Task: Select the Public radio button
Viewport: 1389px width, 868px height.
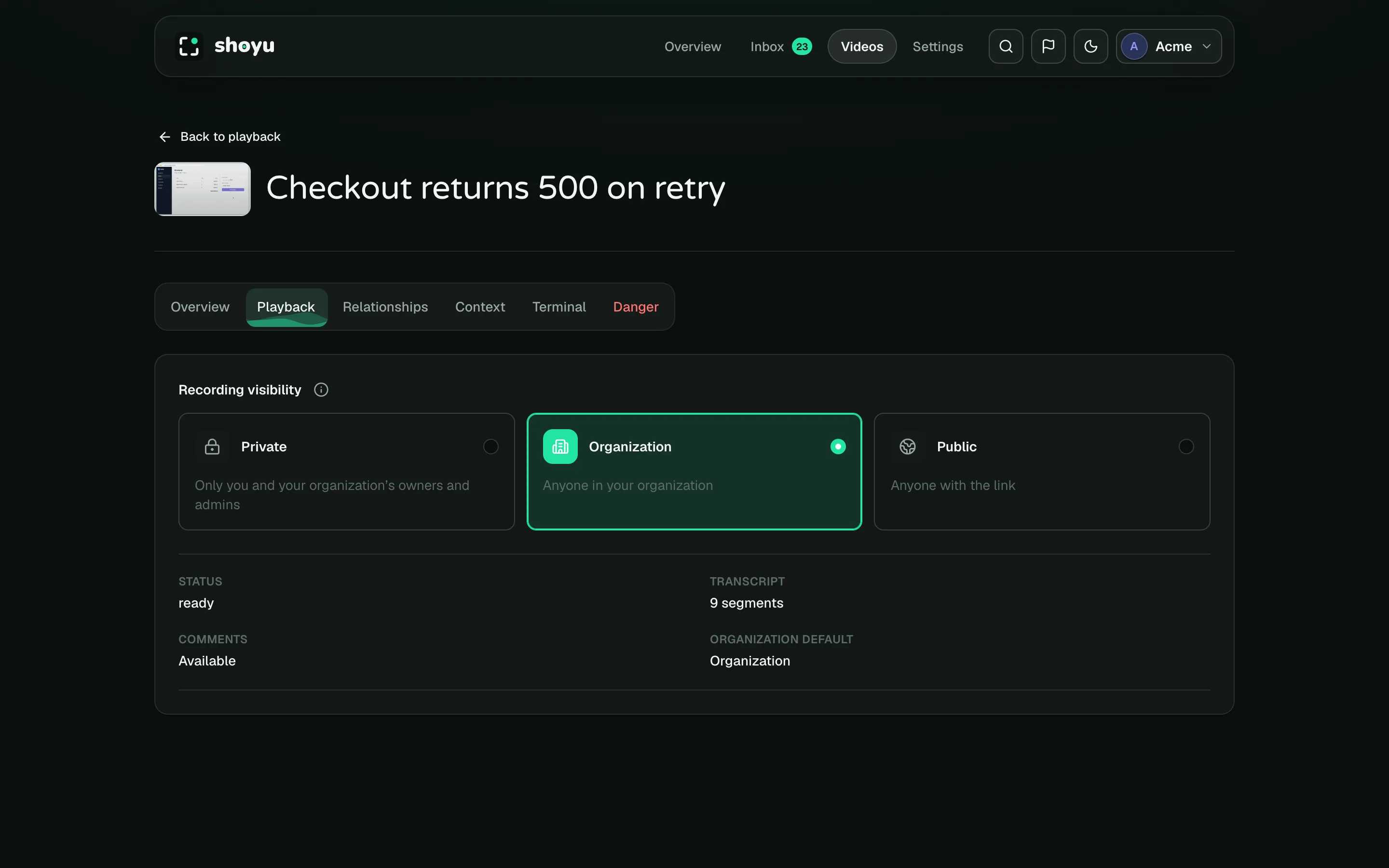Action: tap(1186, 447)
